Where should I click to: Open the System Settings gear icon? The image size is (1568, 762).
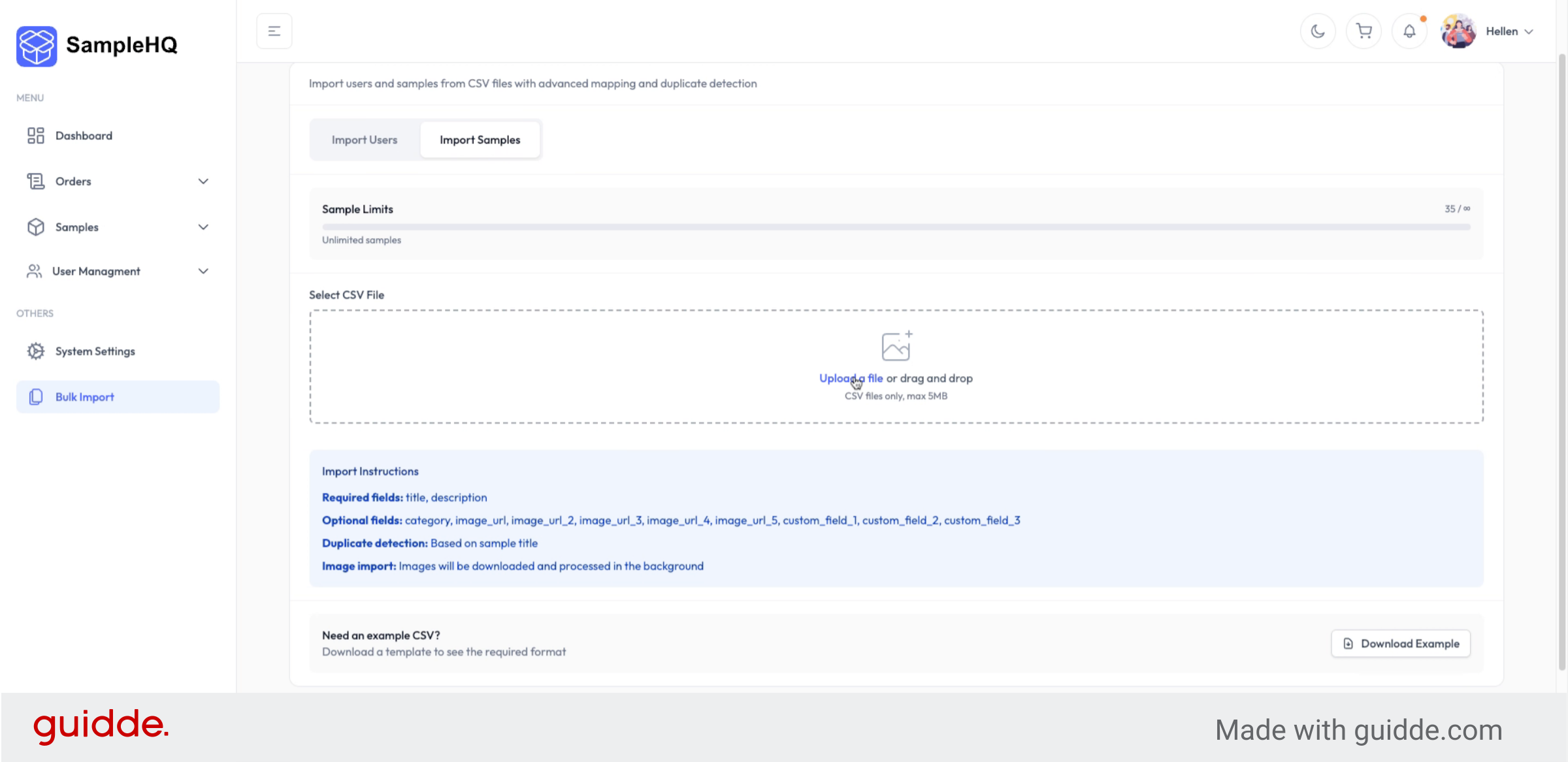pyautogui.click(x=36, y=351)
